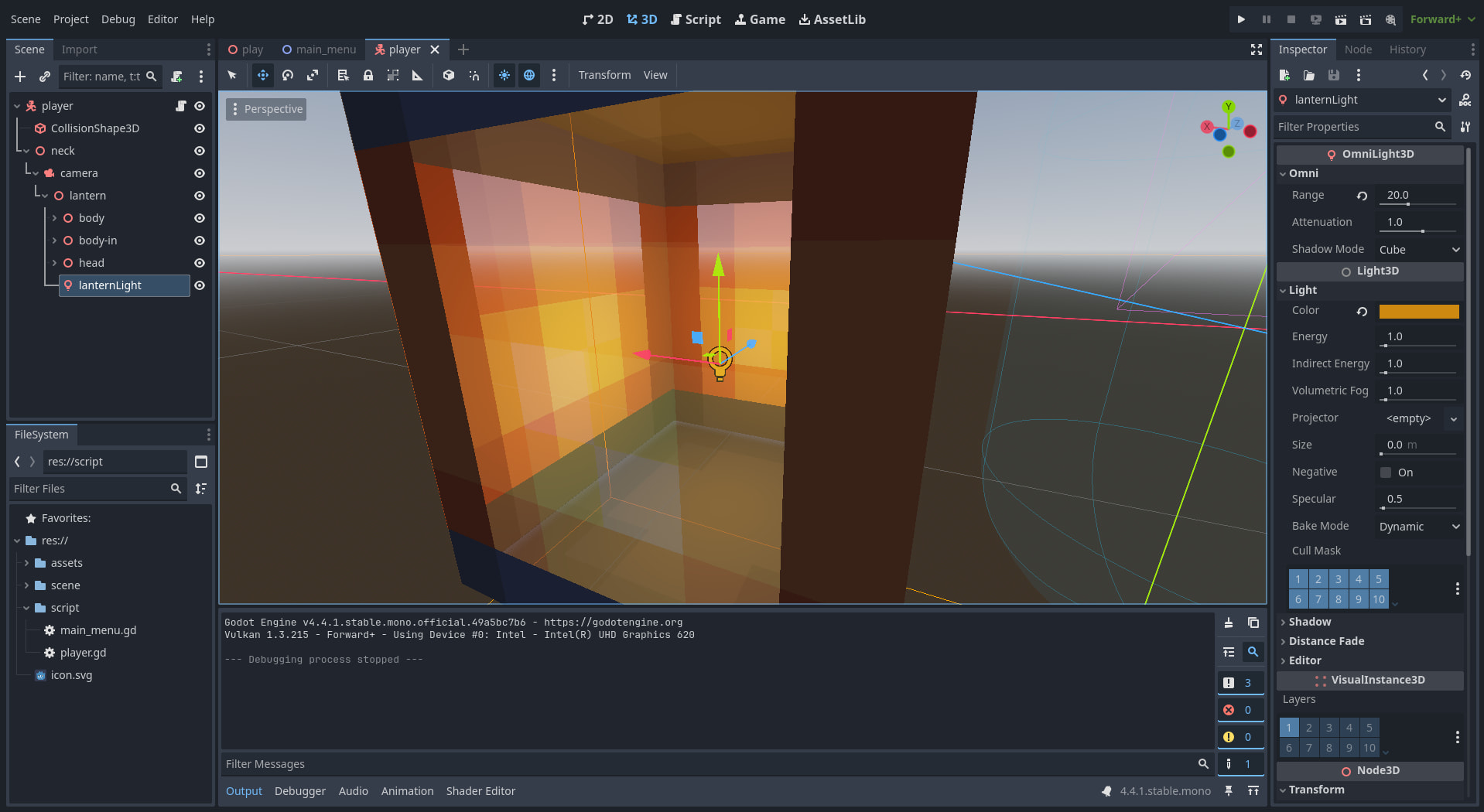Click the add child node plus icon

tap(20, 77)
